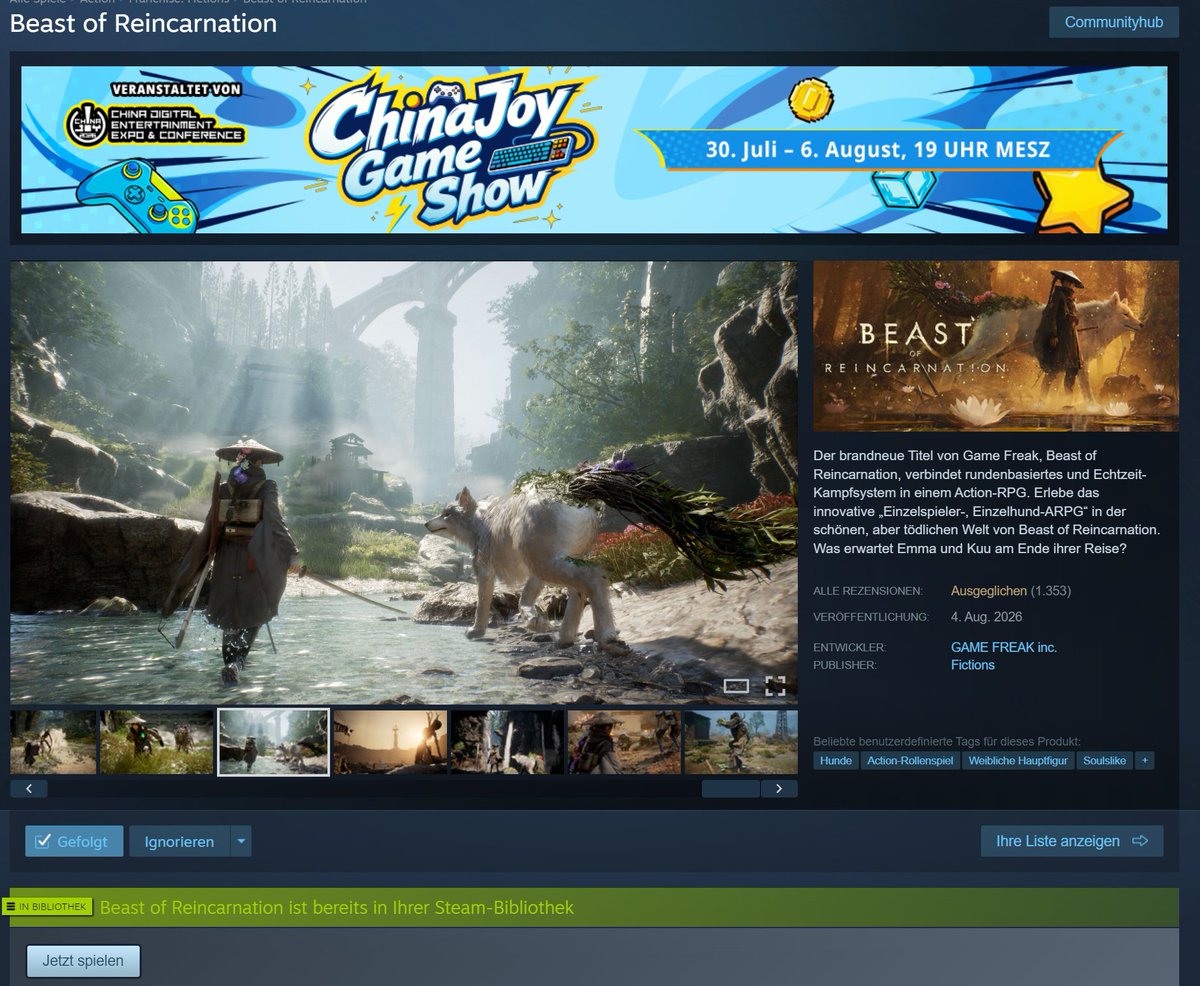Open the Communityhub page

[1113, 22]
